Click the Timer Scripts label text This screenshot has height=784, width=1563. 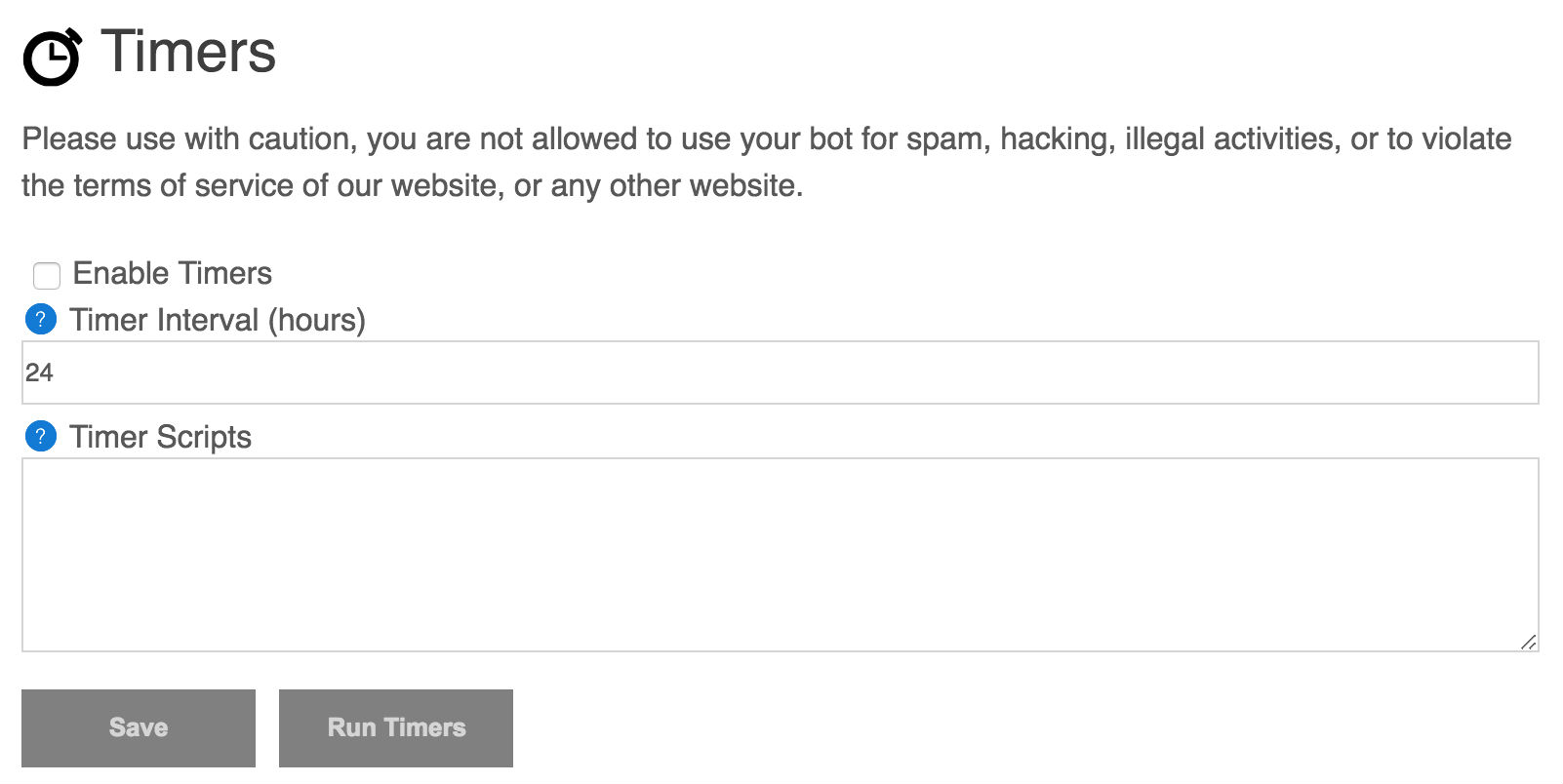coord(161,437)
